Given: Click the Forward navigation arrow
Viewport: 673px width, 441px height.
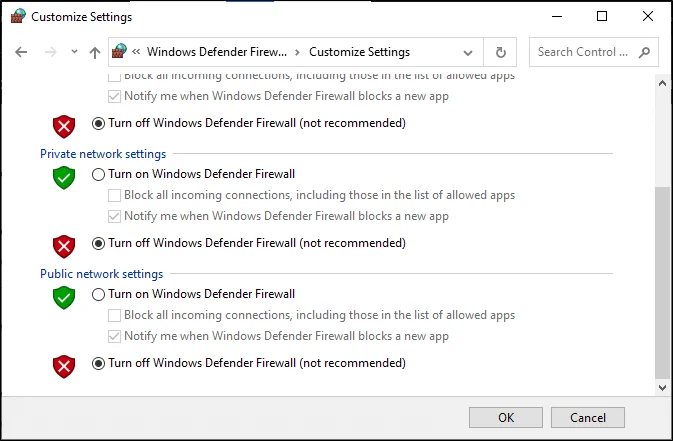Looking at the screenshot, I should click(x=51, y=52).
